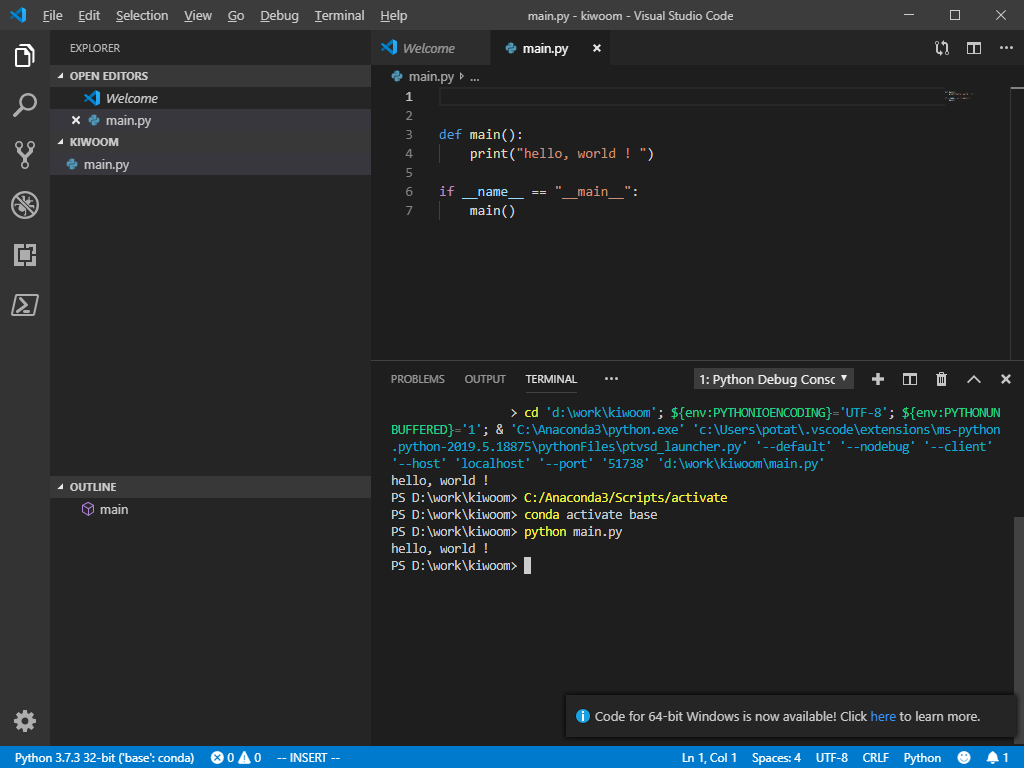Change file encoding UTF-8
The width and height of the screenshot is (1024, 768).
[x=831, y=758]
